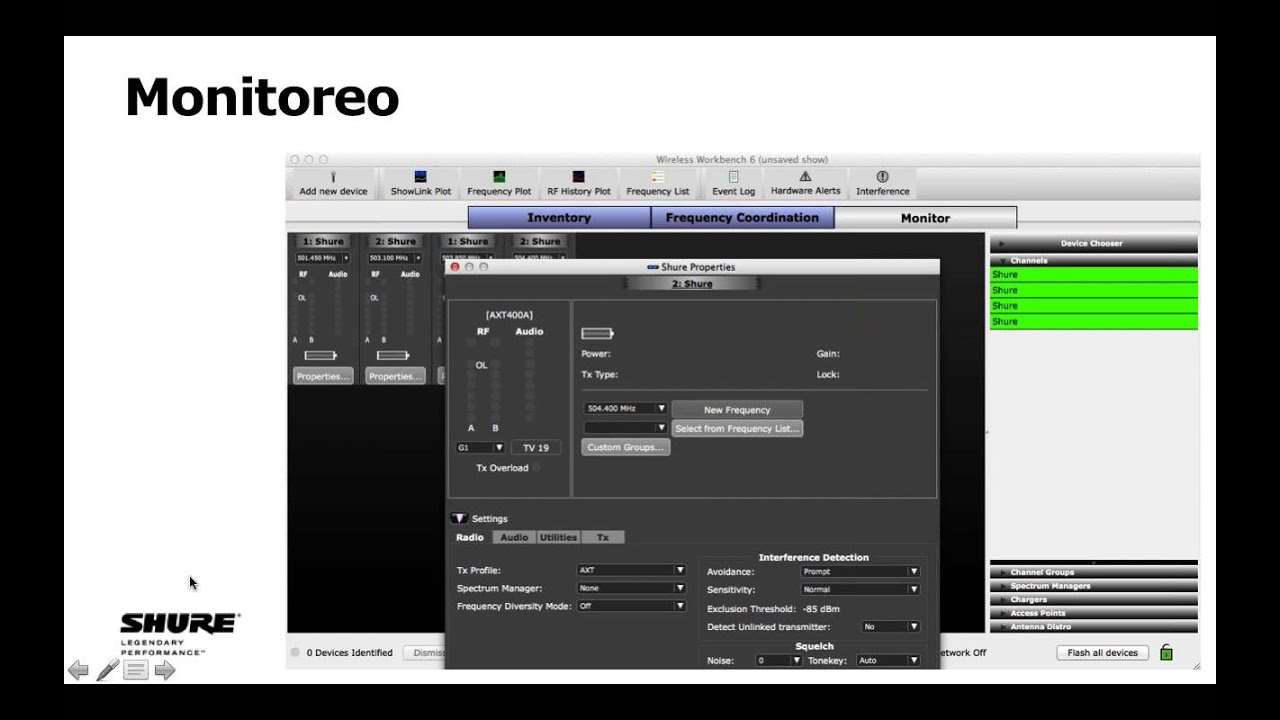Click the battery icon in Shure Properties
This screenshot has height=720, width=1280.
(x=597, y=333)
